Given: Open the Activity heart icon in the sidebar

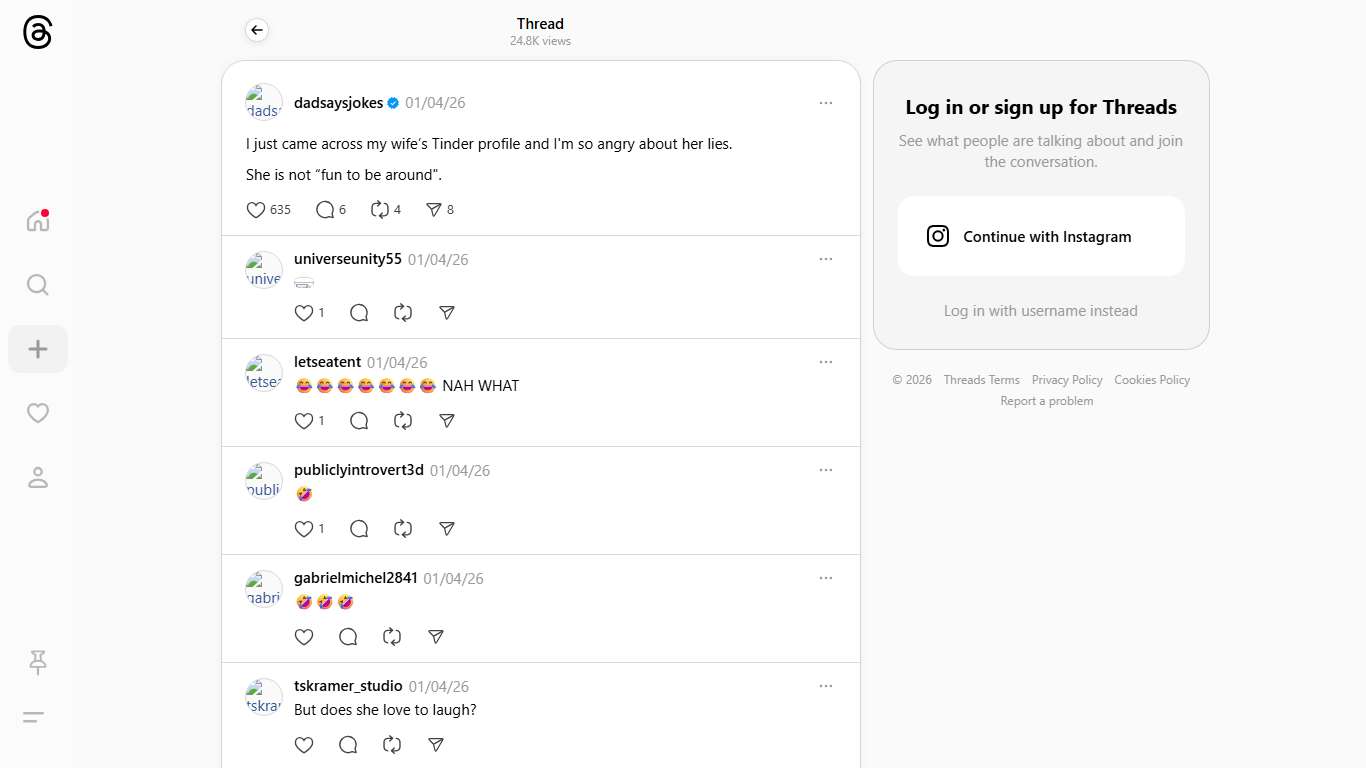Looking at the screenshot, I should 37,413.
